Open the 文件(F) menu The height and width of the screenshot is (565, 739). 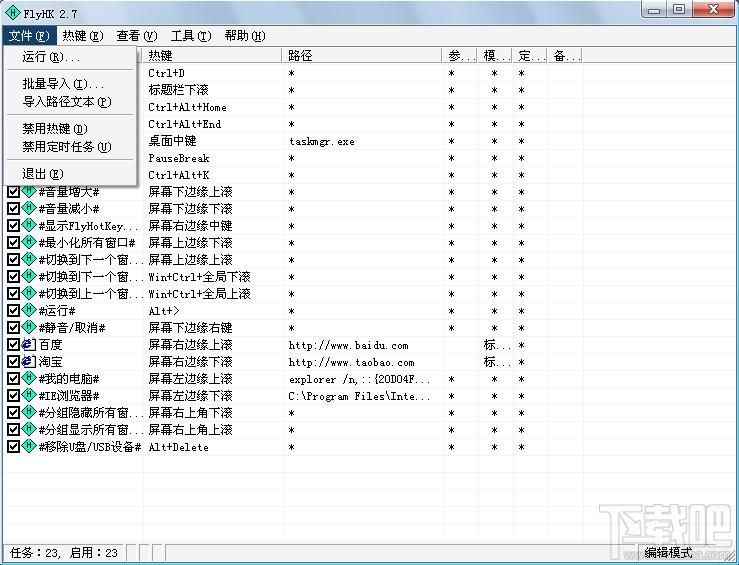[x=29, y=36]
